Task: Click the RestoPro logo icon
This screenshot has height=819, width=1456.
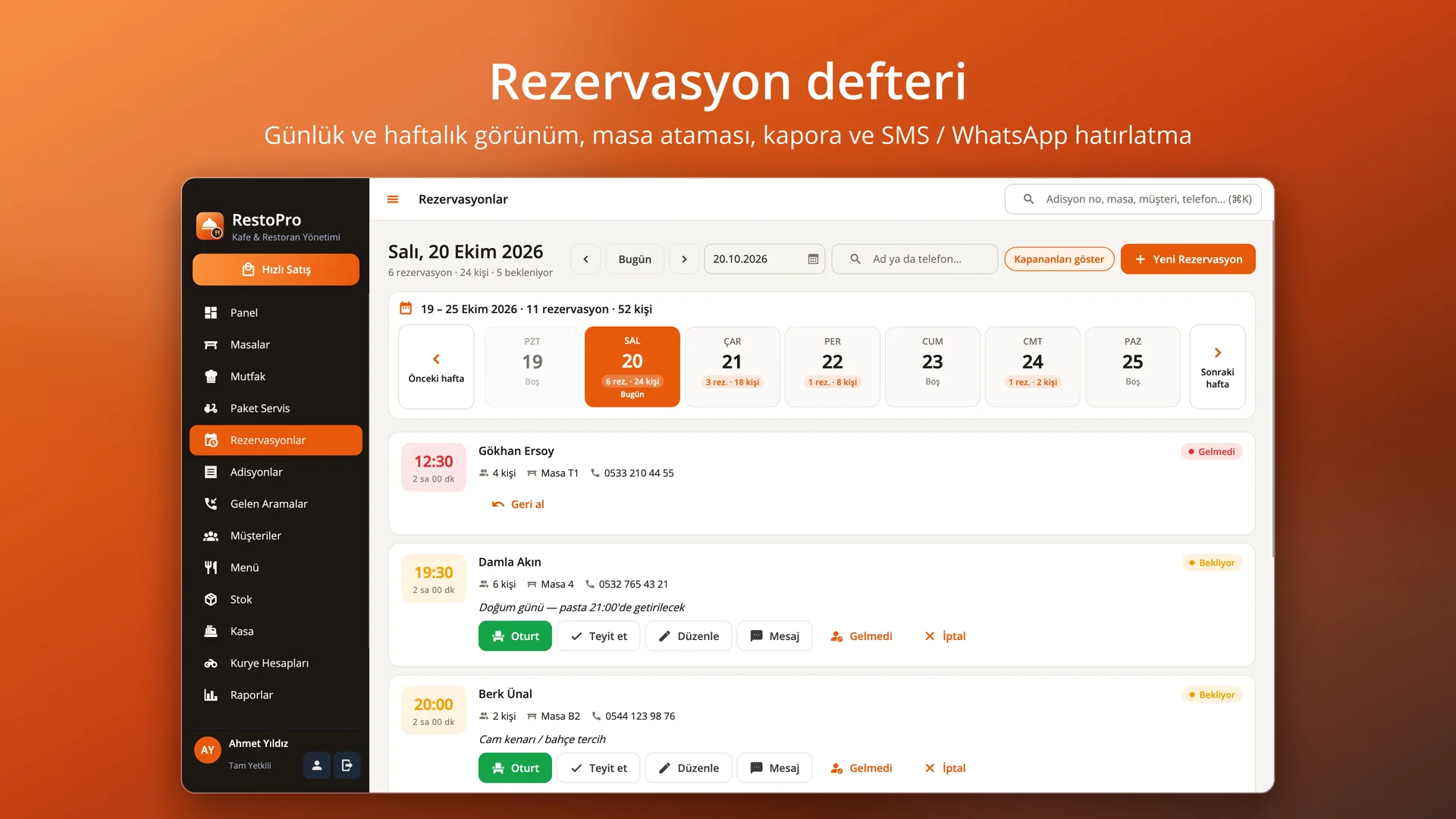Action: pyautogui.click(x=210, y=226)
